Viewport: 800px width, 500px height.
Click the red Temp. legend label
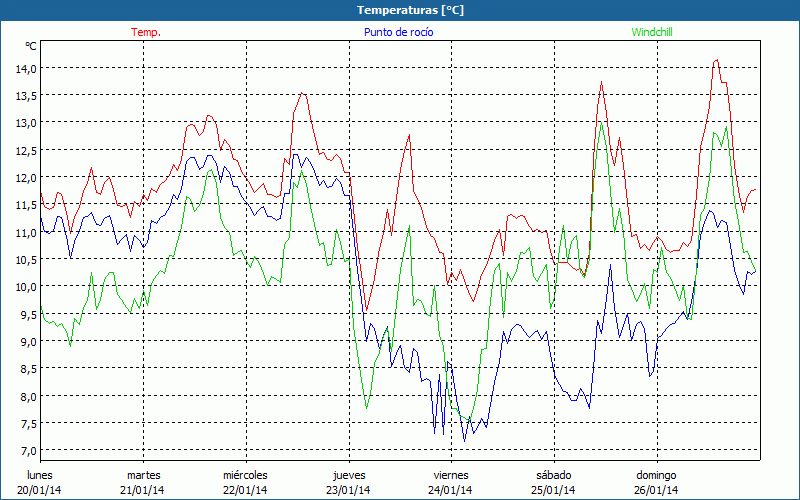tap(145, 32)
